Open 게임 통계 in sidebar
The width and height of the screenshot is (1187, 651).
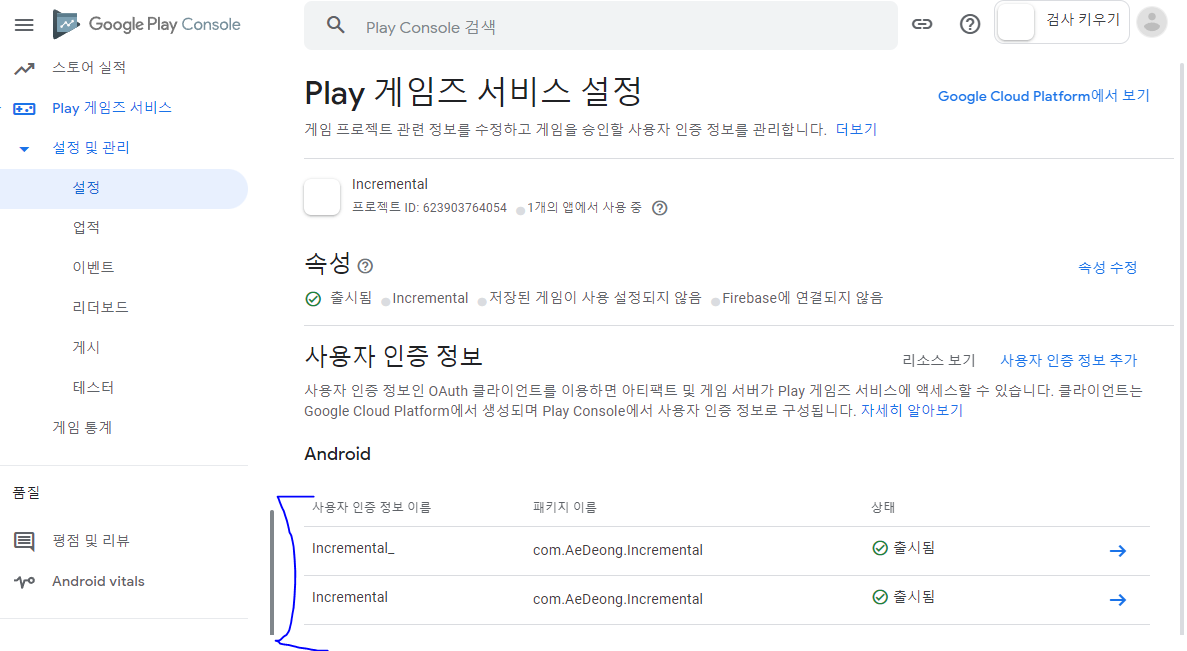[x=83, y=428]
